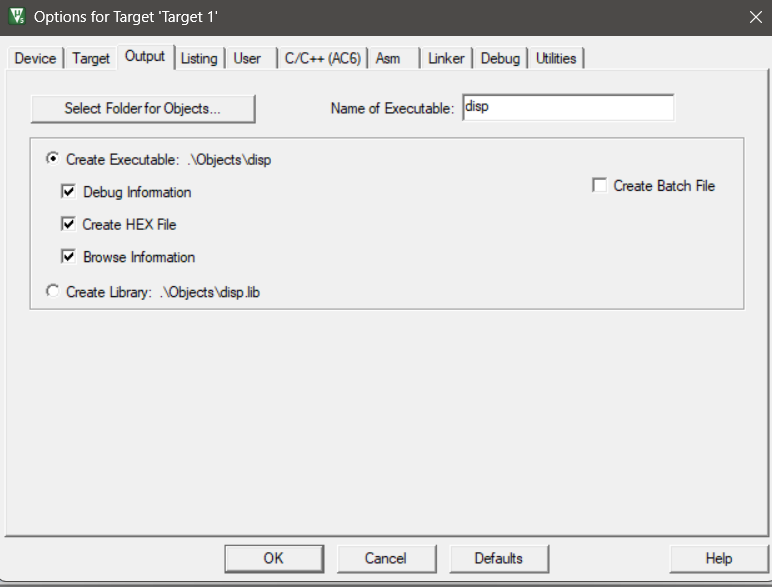Viewport: 772px width, 587px height.
Task: Click the Name of Executable field
Action: point(567,108)
